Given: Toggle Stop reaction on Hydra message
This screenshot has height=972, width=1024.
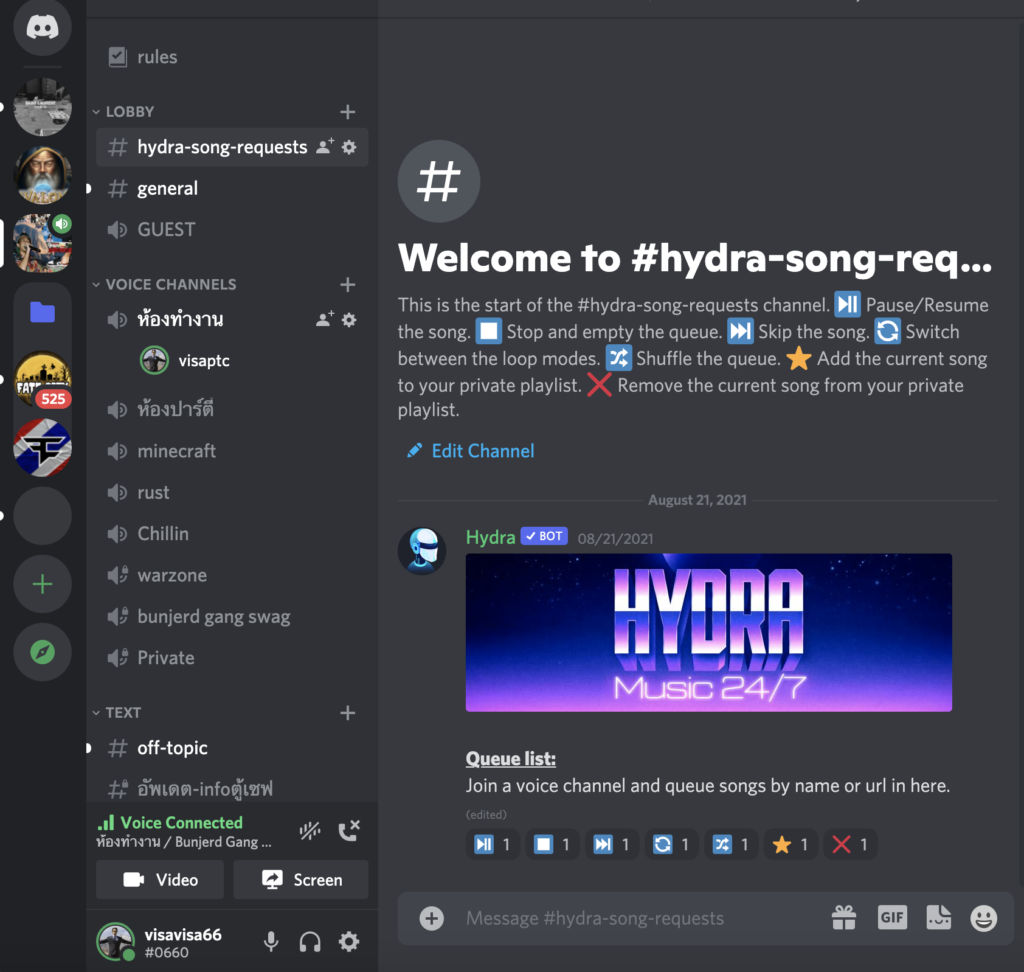Looking at the screenshot, I should [552, 845].
